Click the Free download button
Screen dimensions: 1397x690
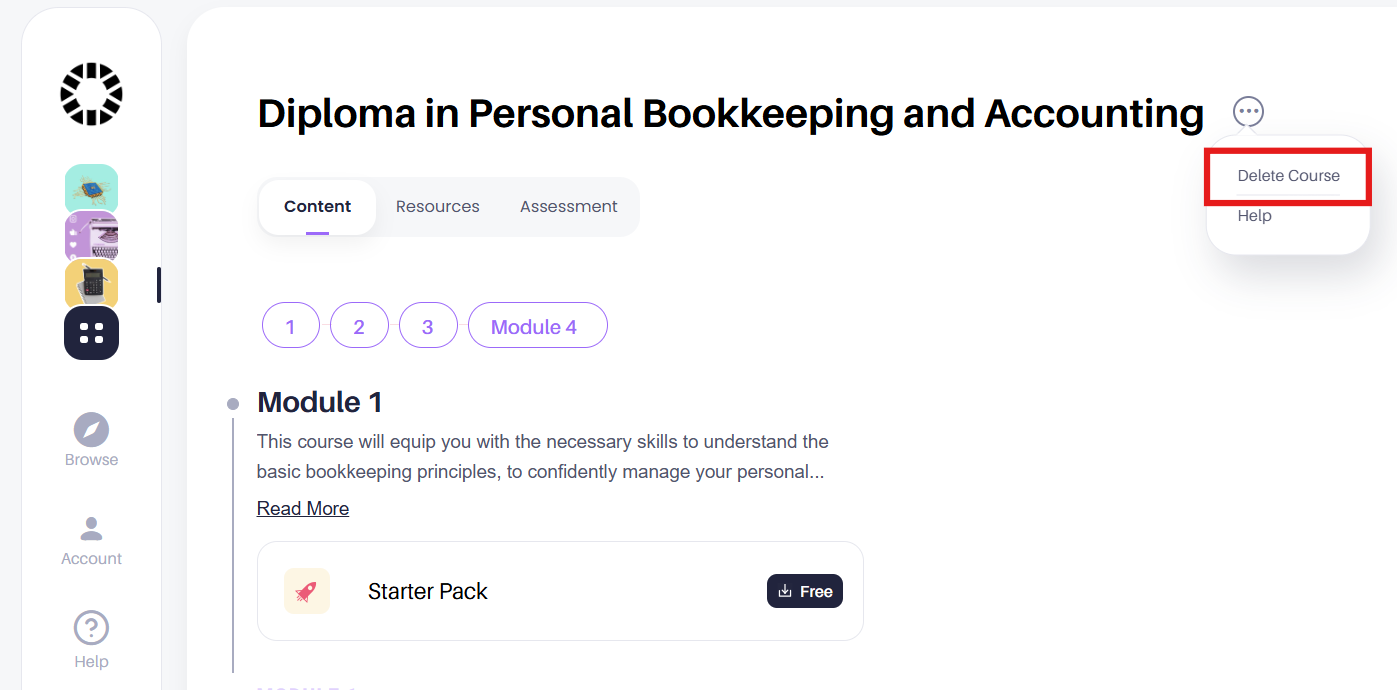tap(804, 591)
